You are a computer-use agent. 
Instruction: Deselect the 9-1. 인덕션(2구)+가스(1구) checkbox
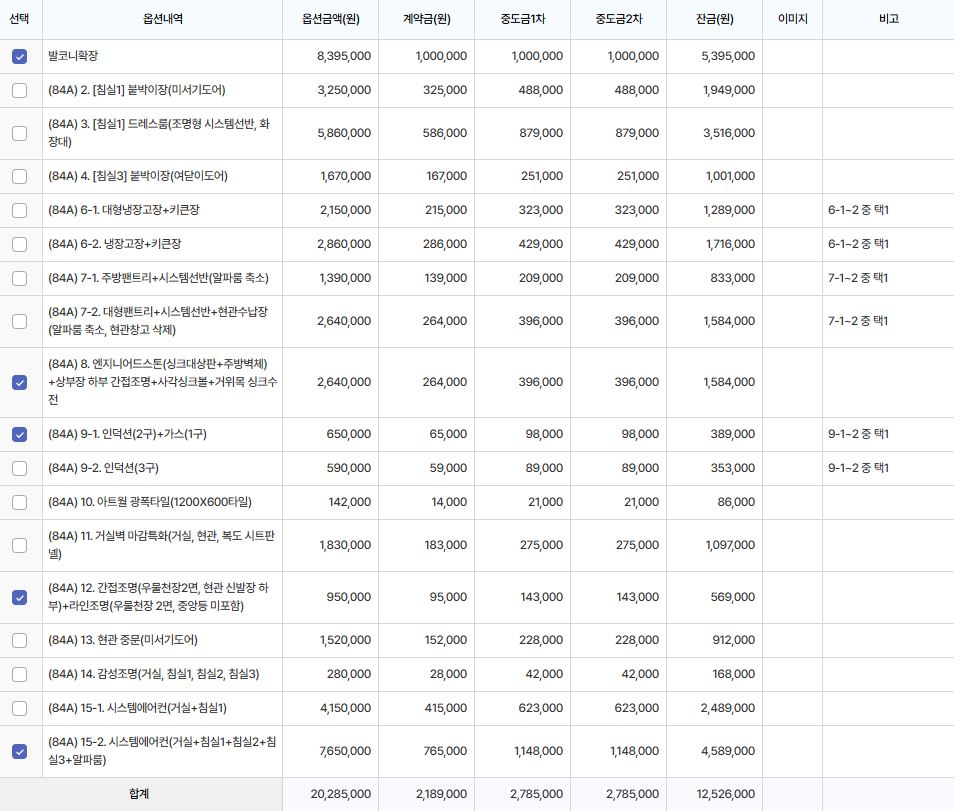pyautogui.click(x=20, y=435)
